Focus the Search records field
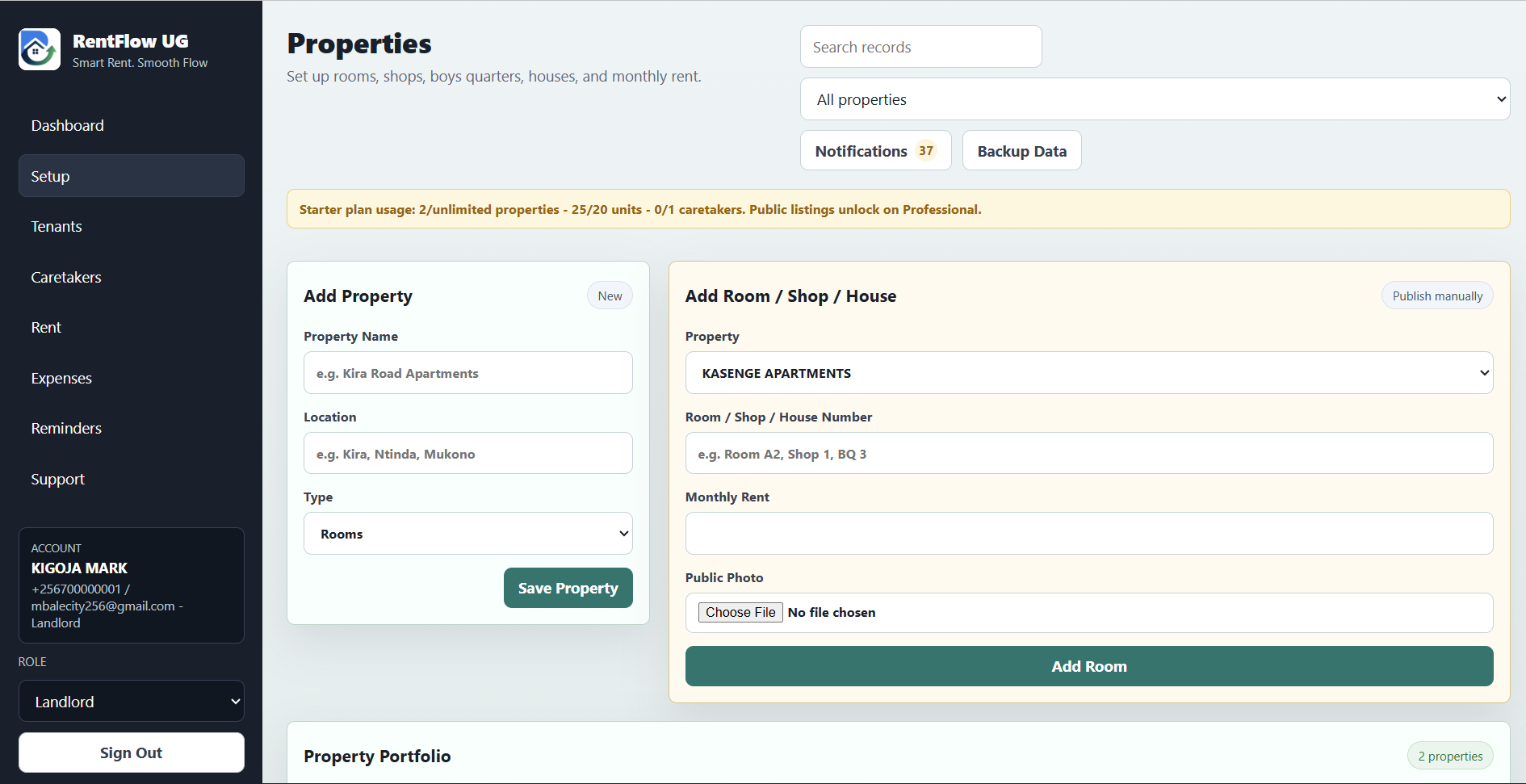1526x784 pixels. coord(921,47)
